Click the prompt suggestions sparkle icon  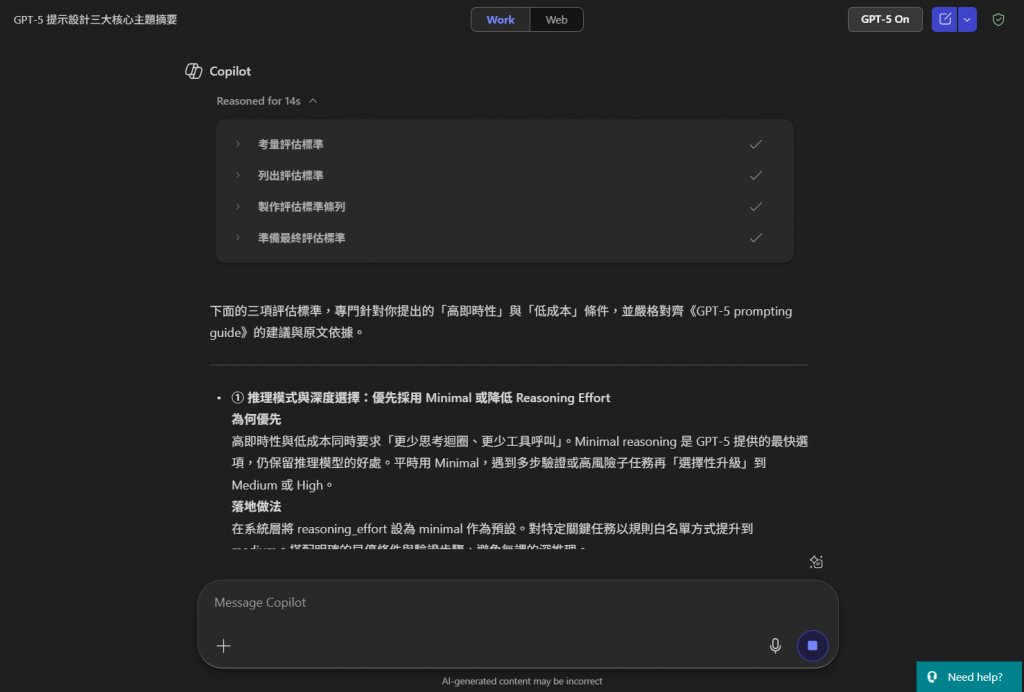(x=816, y=561)
